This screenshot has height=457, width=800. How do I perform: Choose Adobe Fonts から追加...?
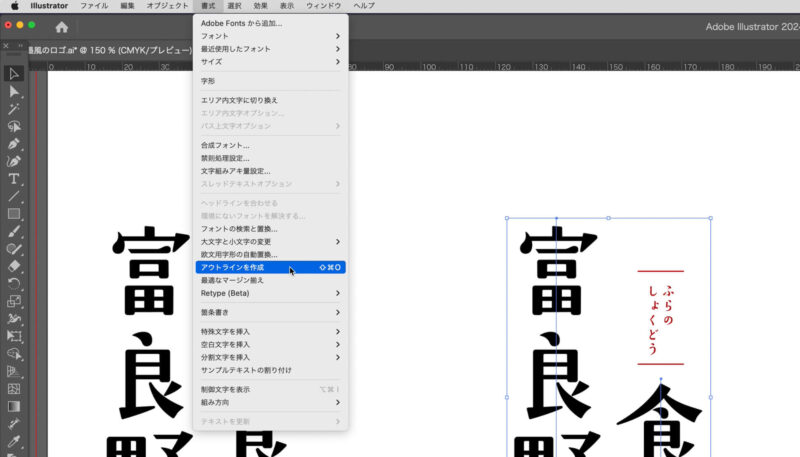[270, 23]
